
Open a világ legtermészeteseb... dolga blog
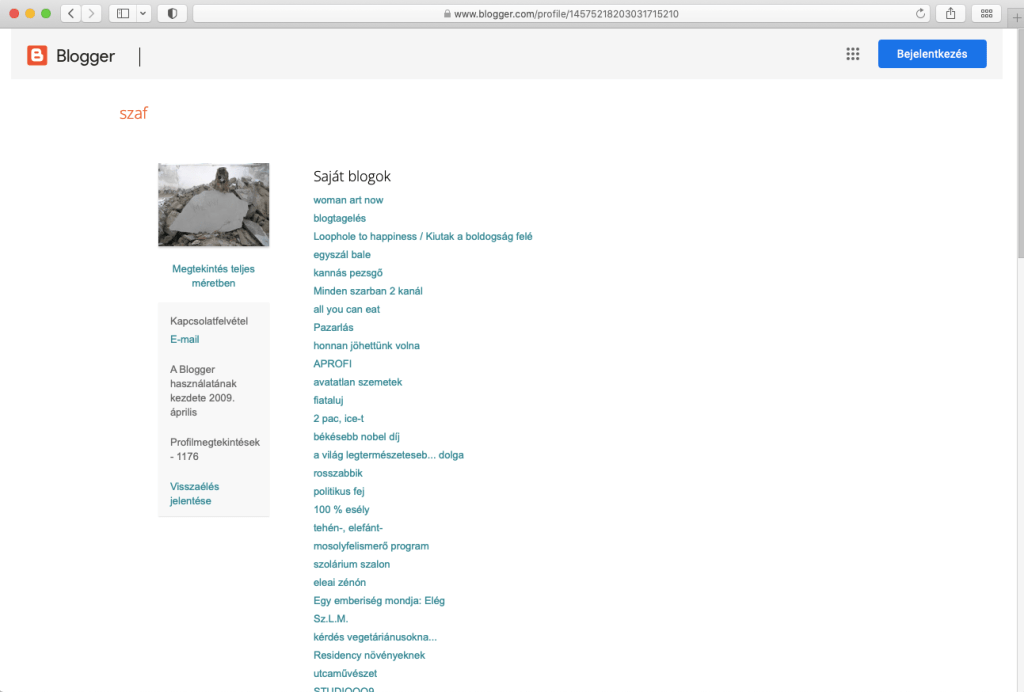point(389,455)
